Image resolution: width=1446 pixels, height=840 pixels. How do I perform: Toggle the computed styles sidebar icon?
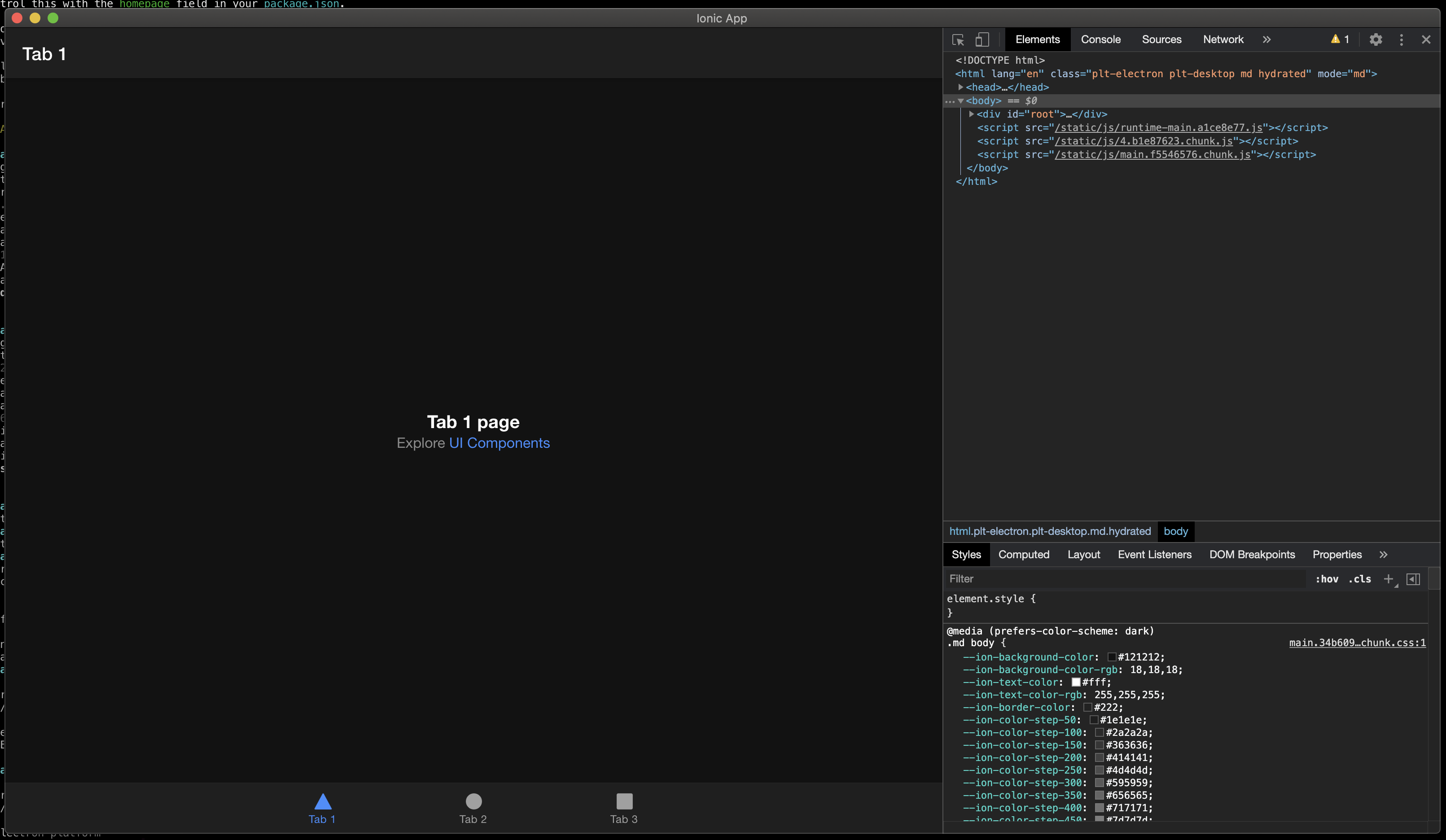(1413, 579)
